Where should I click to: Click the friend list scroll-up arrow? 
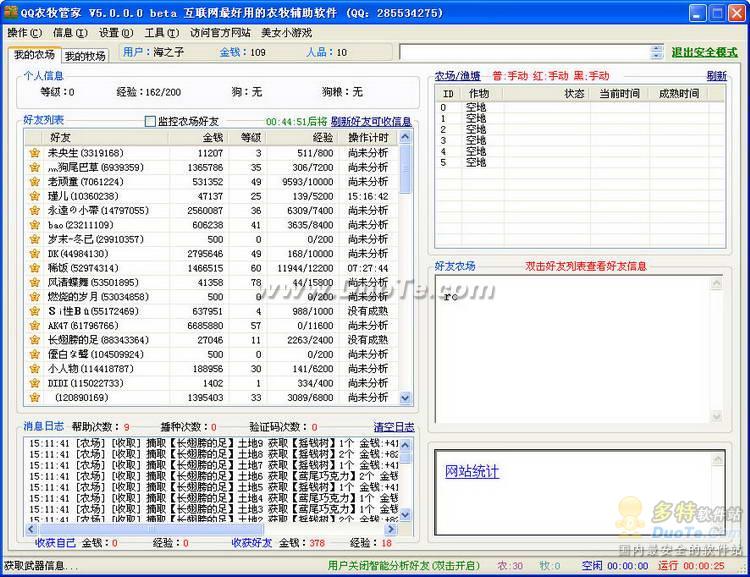[x=405, y=137]
